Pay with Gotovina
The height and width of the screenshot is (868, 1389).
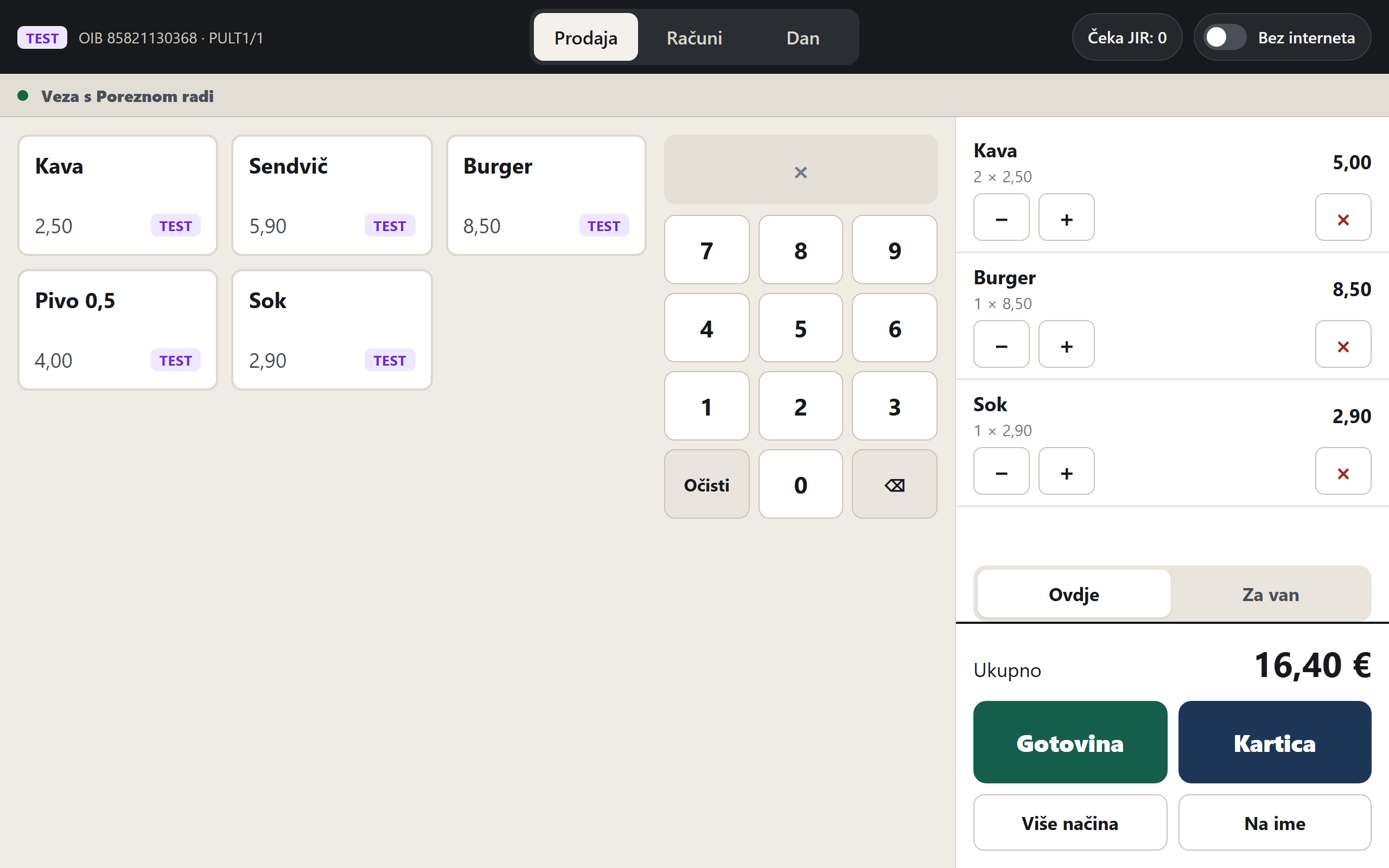1070,742
